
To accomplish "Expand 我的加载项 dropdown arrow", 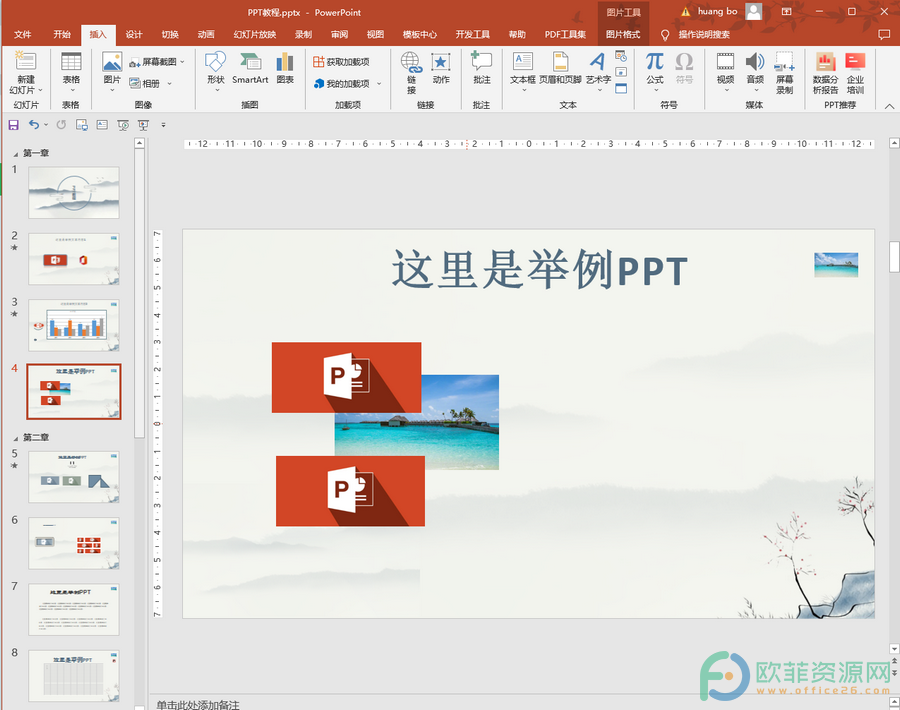I will [379, 84].
